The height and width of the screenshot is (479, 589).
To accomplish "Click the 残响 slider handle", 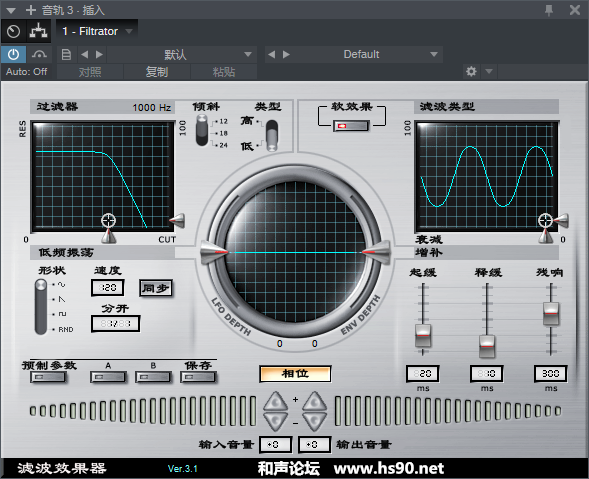I will [x=551, y=313].
